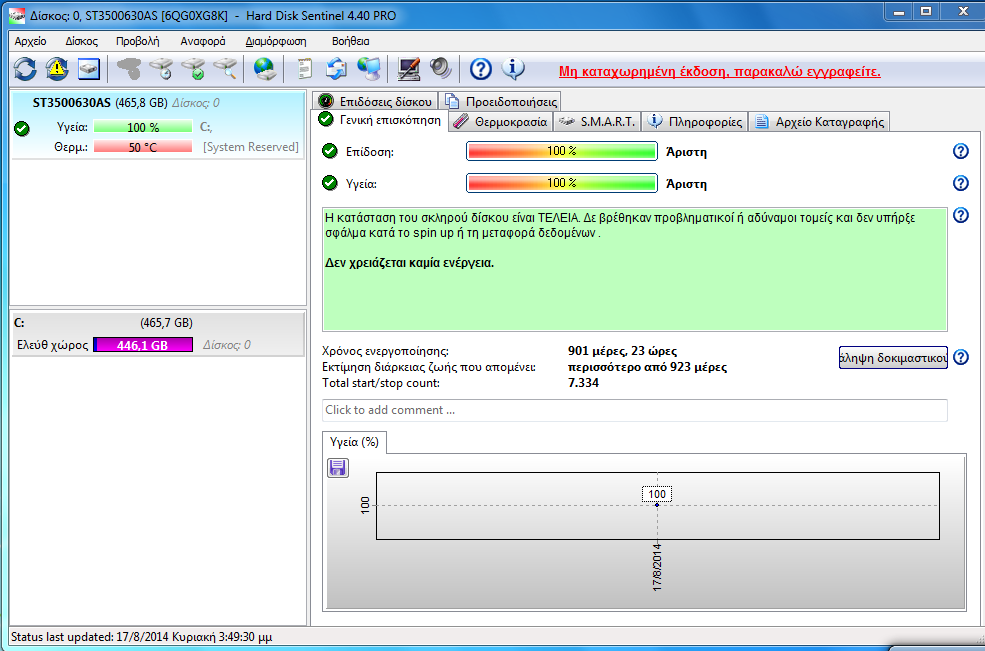The width and height of the screenshot is (985, 651).
Task: Click the green 100 % health bar in disk panel
Action: [x=143, y=128]
